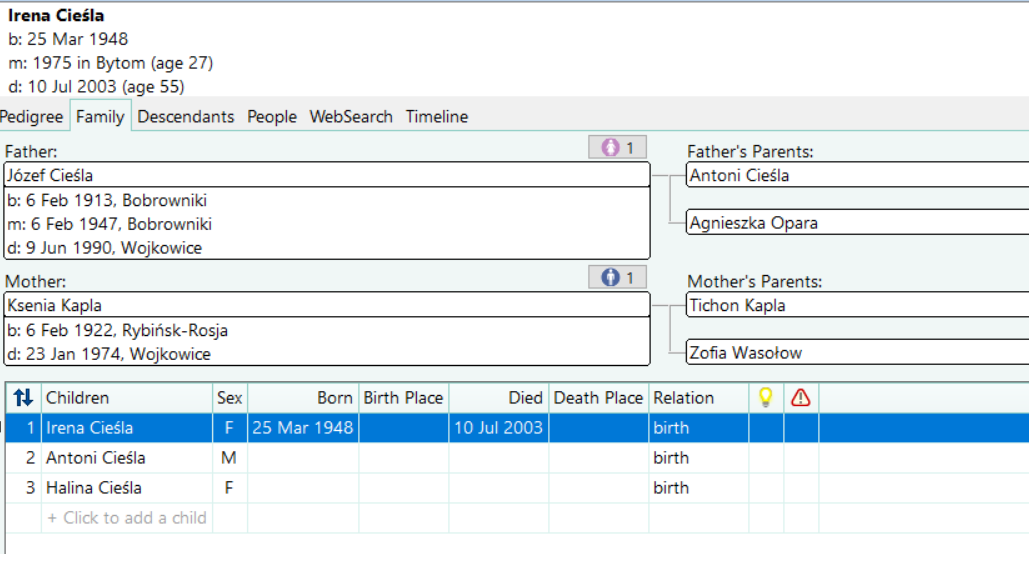The image size is (1029, 587).
Task: Select child row Halina Cieśla
Action: 517,488
